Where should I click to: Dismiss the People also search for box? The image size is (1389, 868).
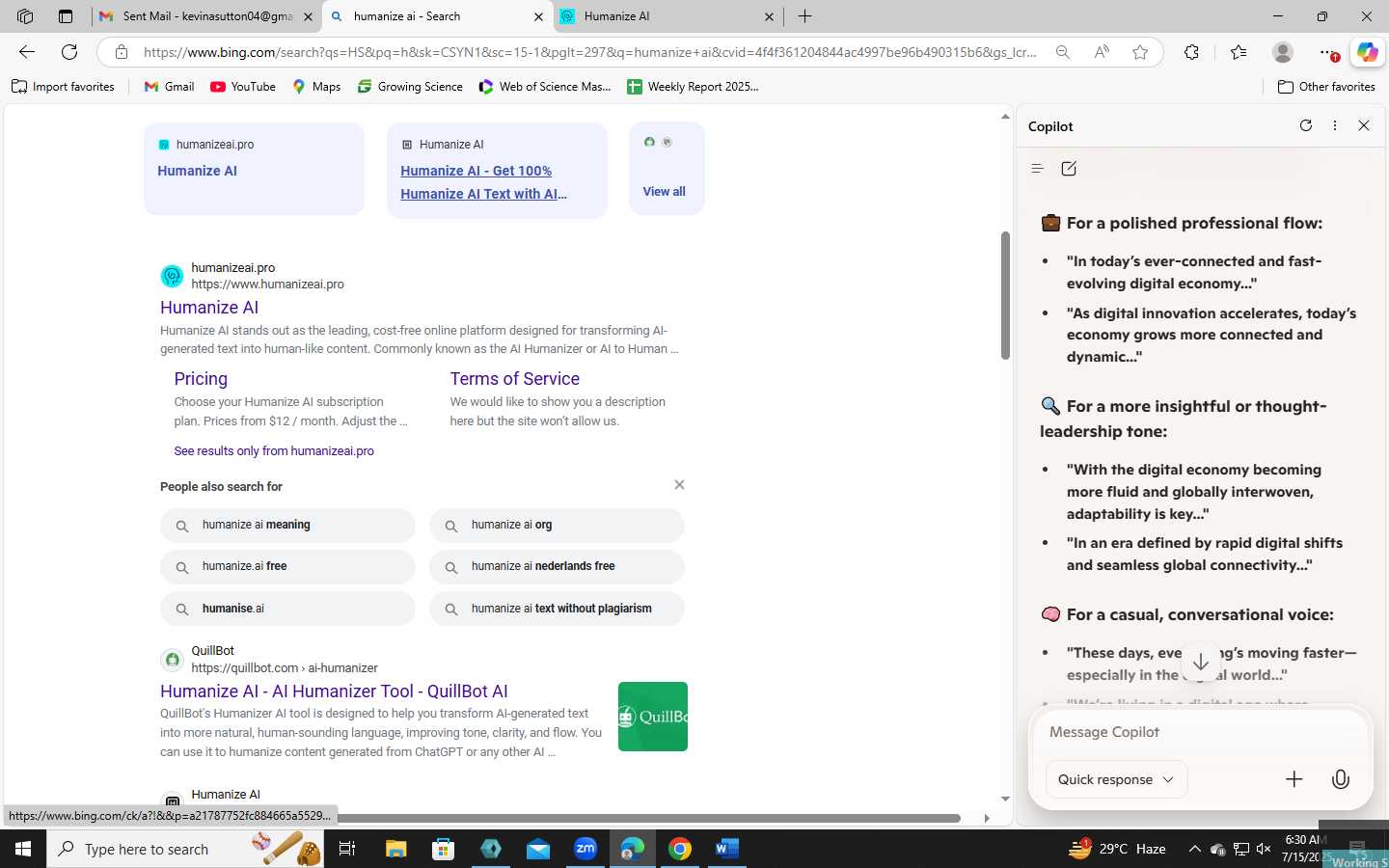(x=679, y=485)
